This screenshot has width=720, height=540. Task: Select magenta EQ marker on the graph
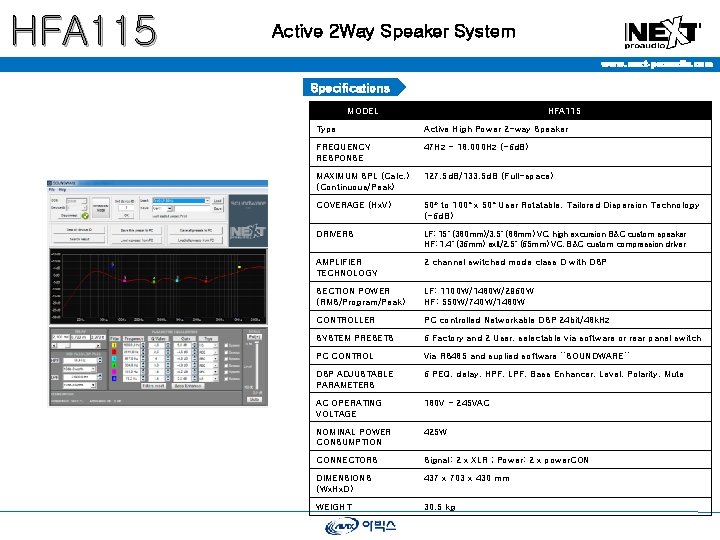(124, 279)
